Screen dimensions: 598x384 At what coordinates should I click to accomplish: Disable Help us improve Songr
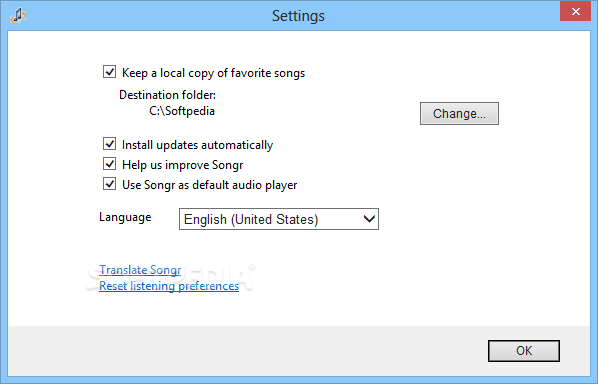(x=109, y=164)
